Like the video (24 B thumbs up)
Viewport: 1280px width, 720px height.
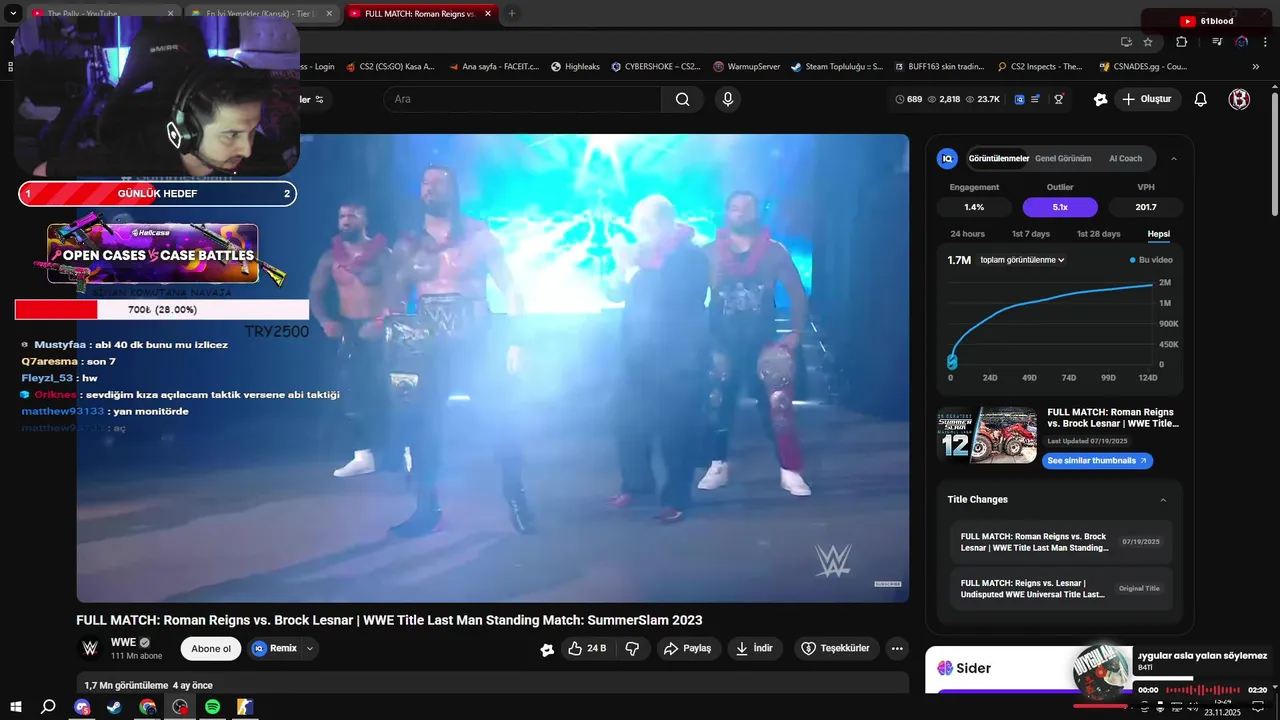point(587,648)
